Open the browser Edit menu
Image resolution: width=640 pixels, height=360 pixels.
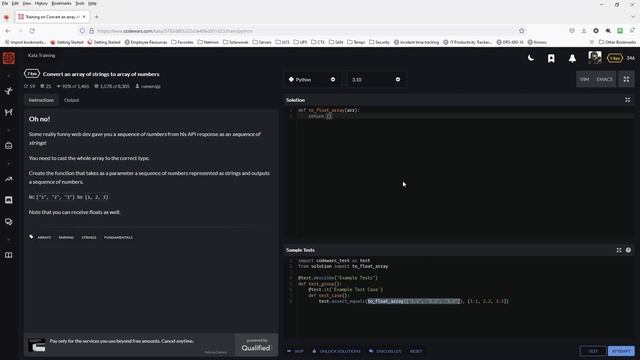(x=15, y=3)
